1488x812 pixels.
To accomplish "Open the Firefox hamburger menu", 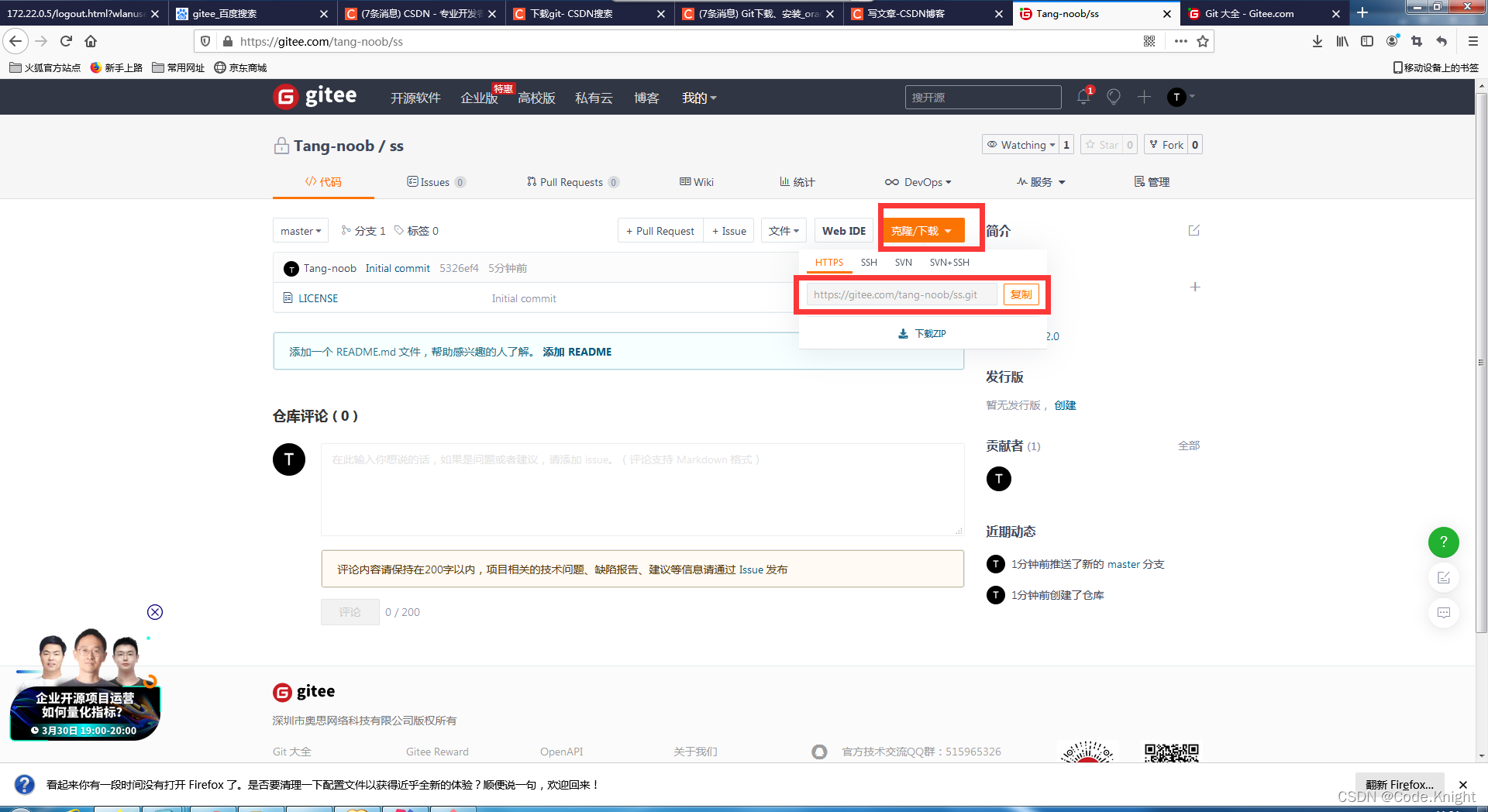I will click(1473, 41).
